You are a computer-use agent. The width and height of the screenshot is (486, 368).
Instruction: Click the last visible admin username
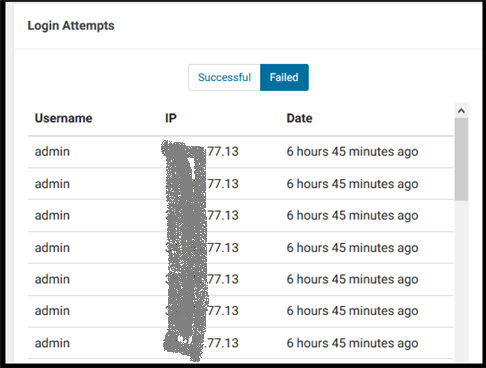tap(52, 343)
